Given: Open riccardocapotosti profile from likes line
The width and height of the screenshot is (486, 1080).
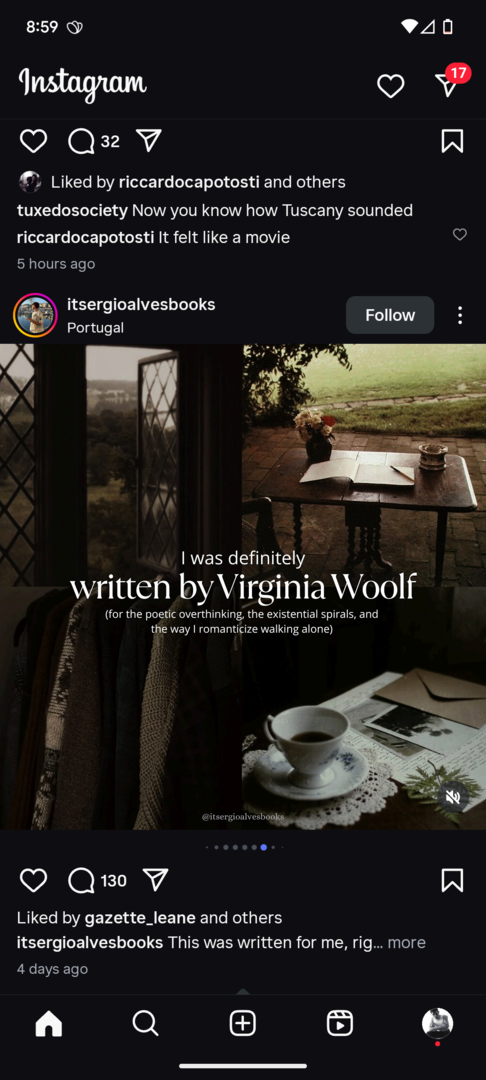Looking at the screenshot, I should tap(189, 182).
